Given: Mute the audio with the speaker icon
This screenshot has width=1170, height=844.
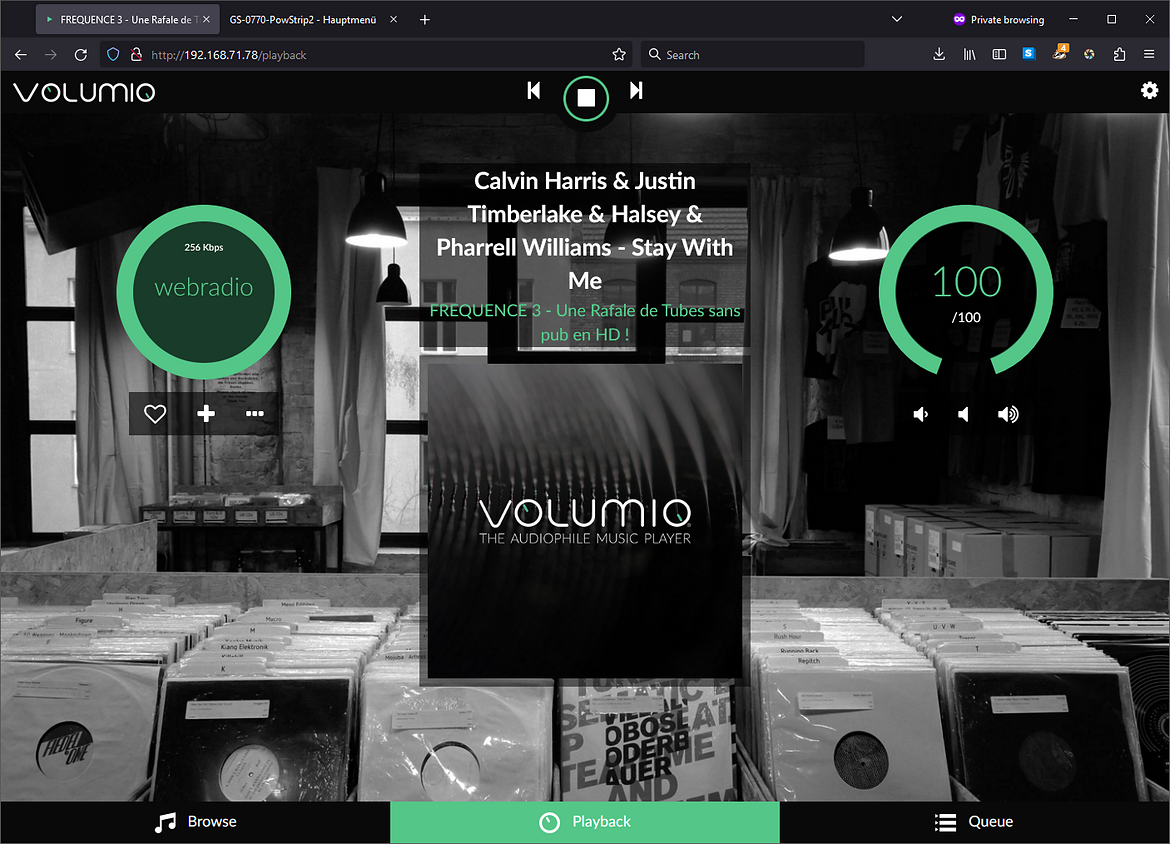Looking at the screenshot, I should 963,414.
